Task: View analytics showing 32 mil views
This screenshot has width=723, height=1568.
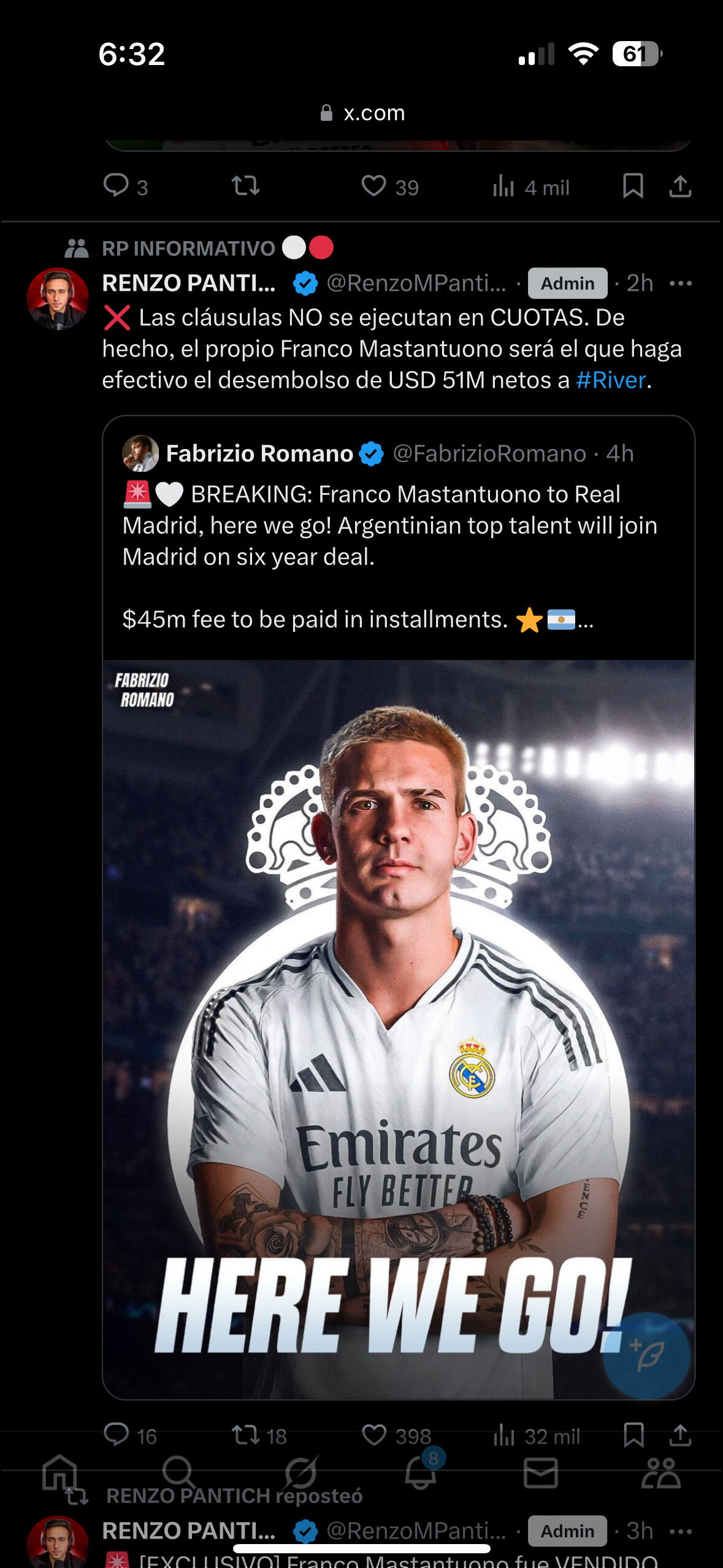Action: pyautogui.click(x=537, y=1435)
